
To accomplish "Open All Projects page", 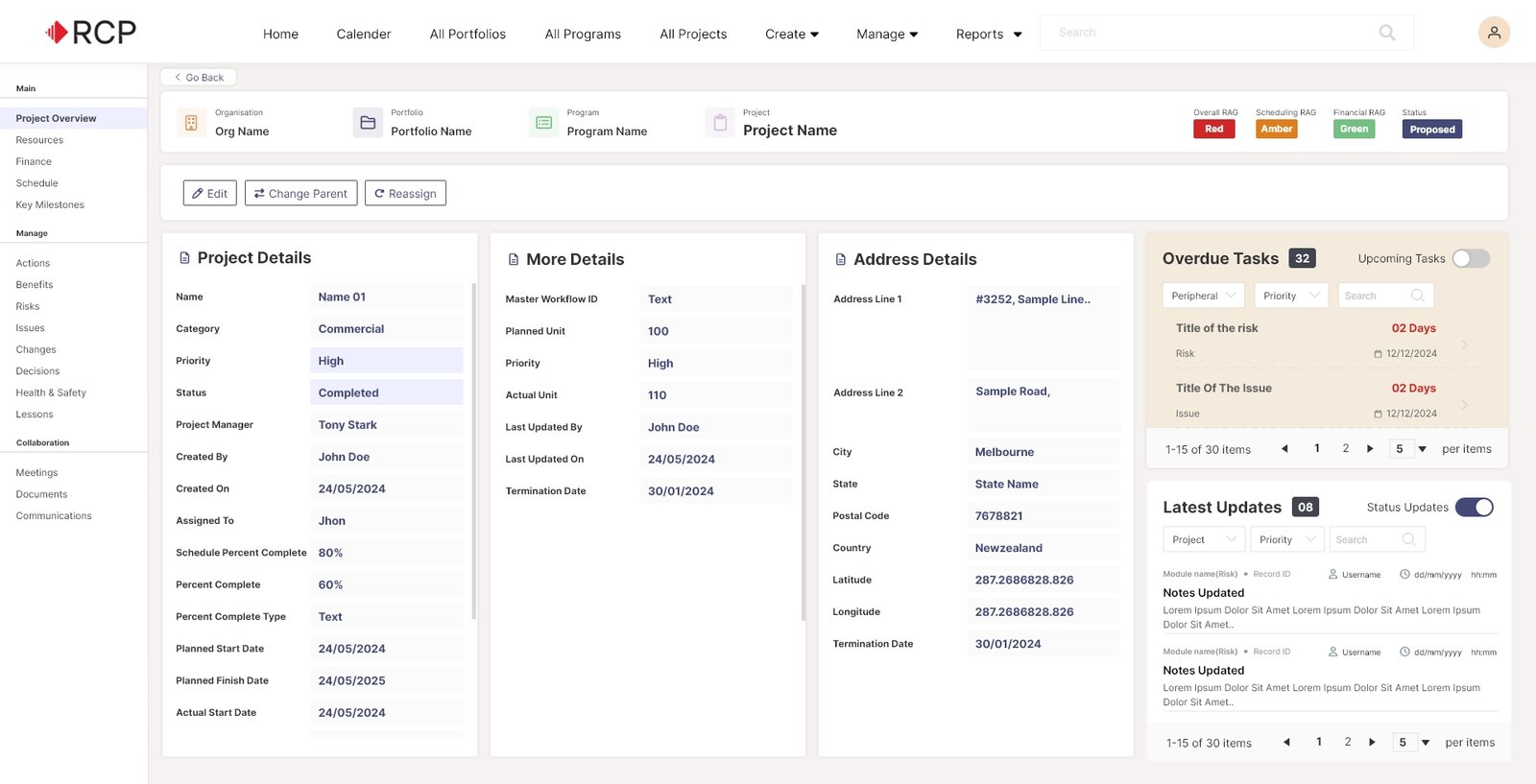I will click(x=693, y=34).
